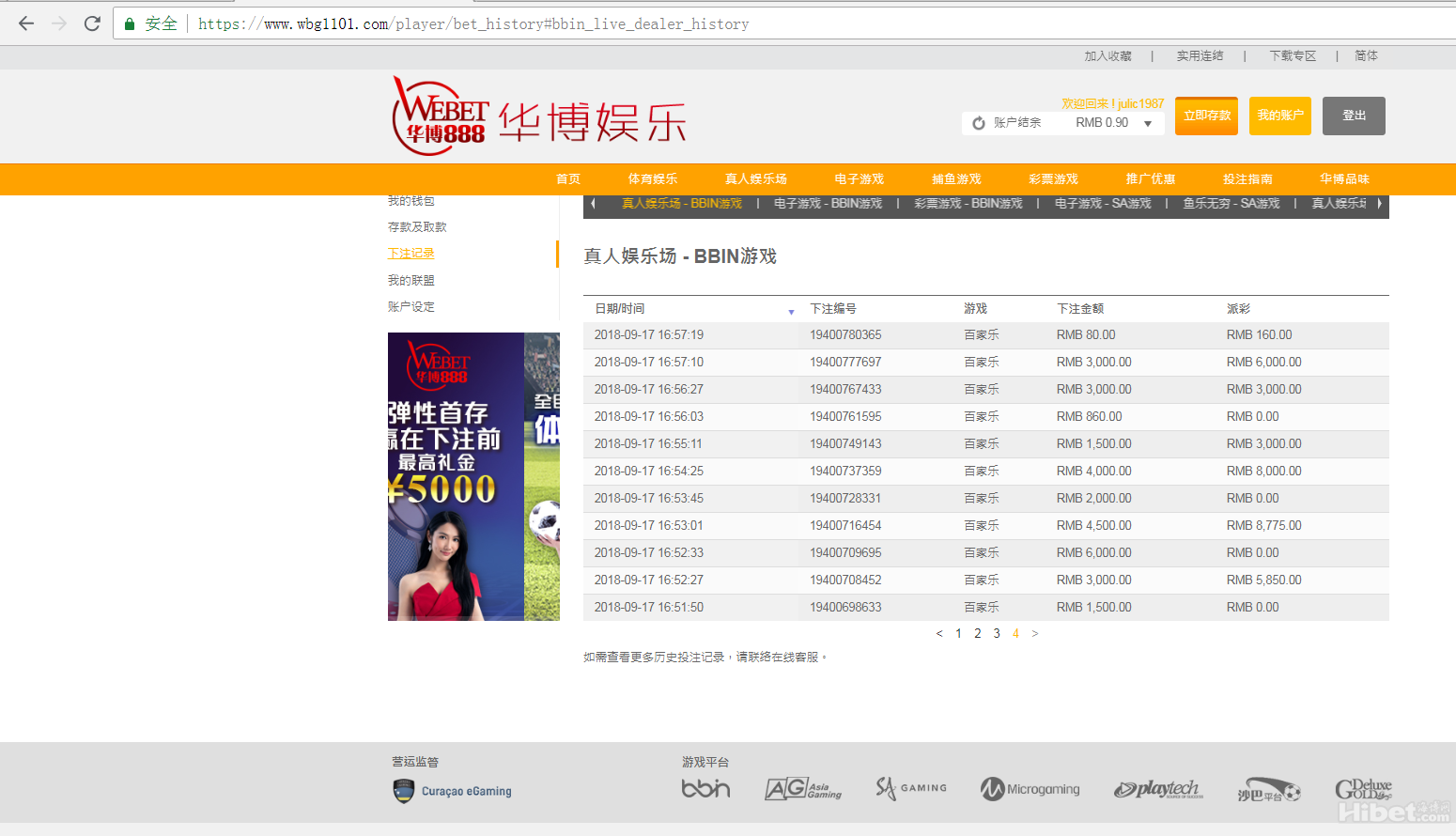Open the 真人娱乐场 navigation menu
Image resolution: width=1456 pixels, height=836 pixels.
pyautogui.click(x=755, y=178)
